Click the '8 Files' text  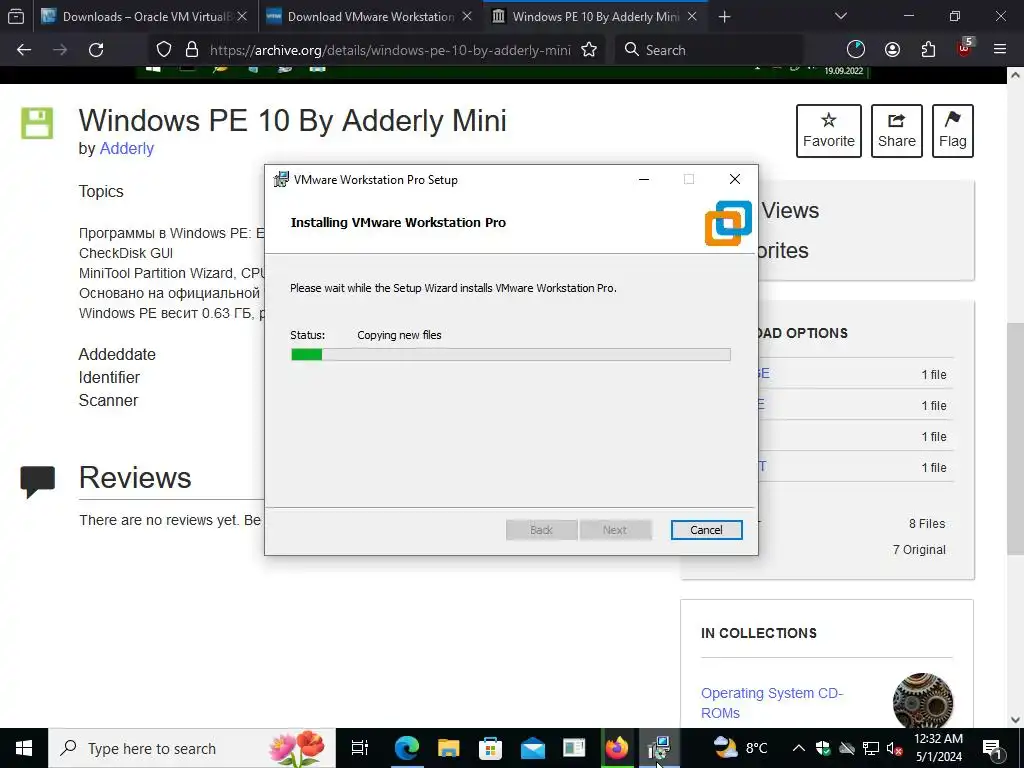pyautogui.click(x=927, y=524)
